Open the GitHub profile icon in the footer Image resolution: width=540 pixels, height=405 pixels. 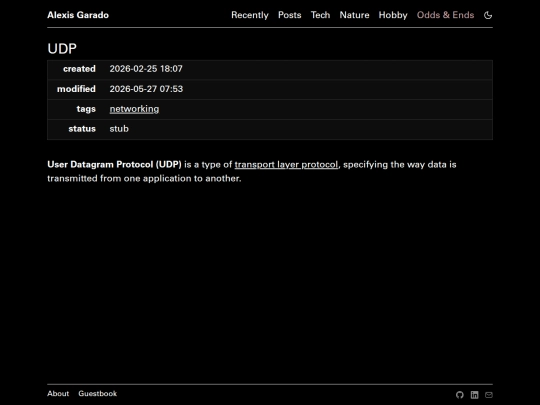point(460,395)
